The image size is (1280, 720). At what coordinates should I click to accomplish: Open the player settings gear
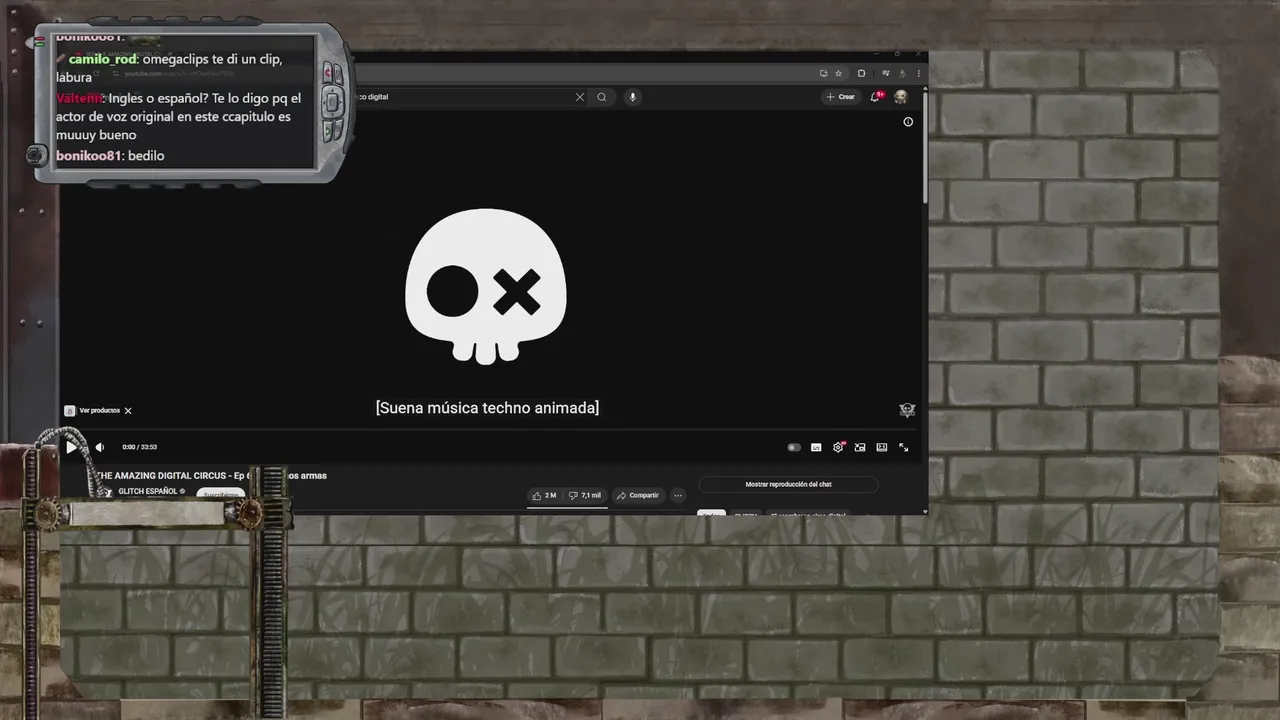(838, 447)
